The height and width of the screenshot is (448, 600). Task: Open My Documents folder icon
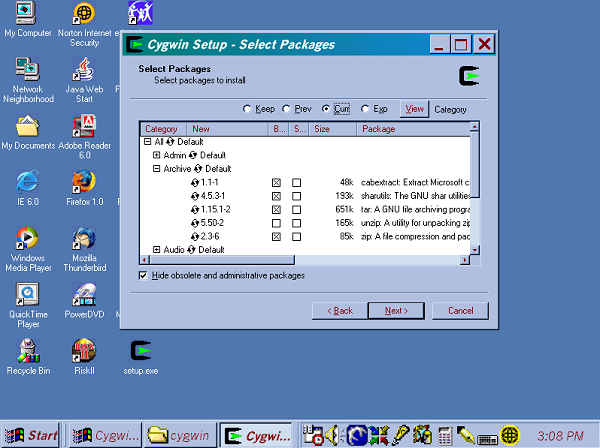coord(28,132)
